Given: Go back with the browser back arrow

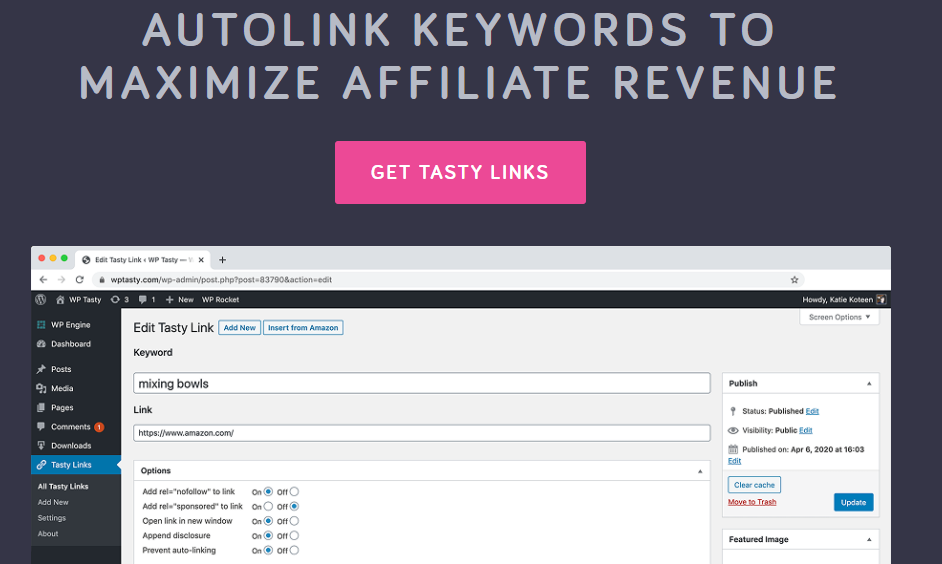Looking at the screenshot, I should 43,280.
